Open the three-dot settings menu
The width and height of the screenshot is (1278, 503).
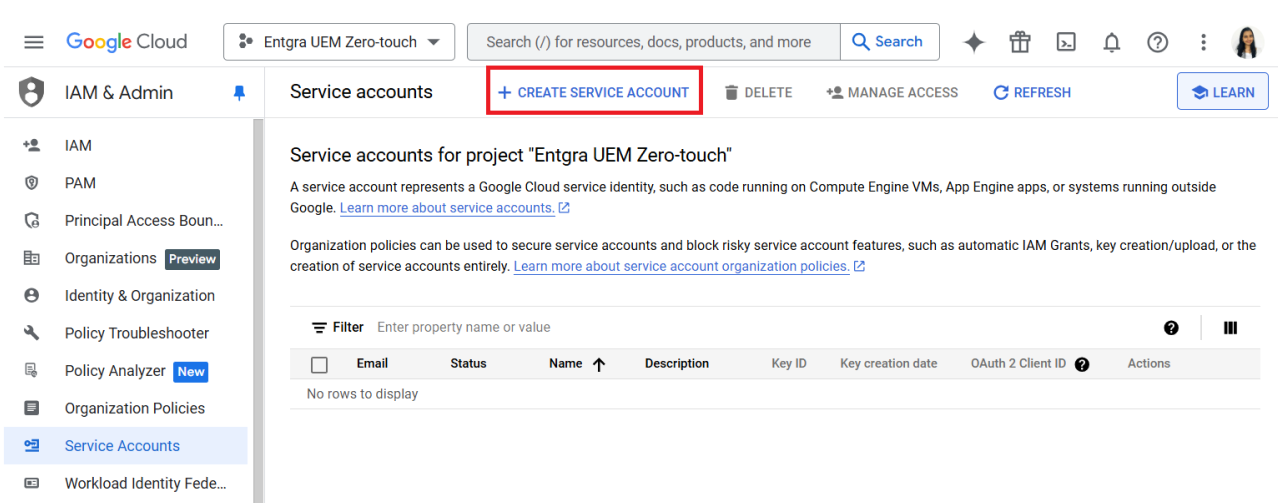(1204, 42)
